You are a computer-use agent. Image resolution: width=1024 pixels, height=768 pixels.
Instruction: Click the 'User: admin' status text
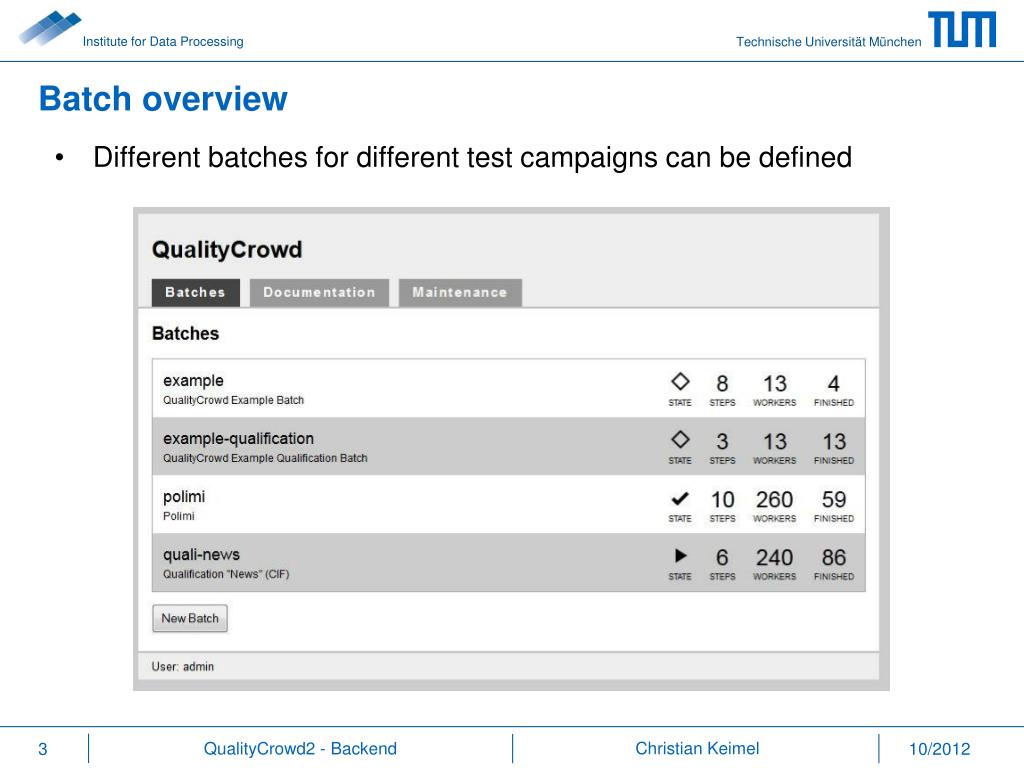[x=183, y=667]
